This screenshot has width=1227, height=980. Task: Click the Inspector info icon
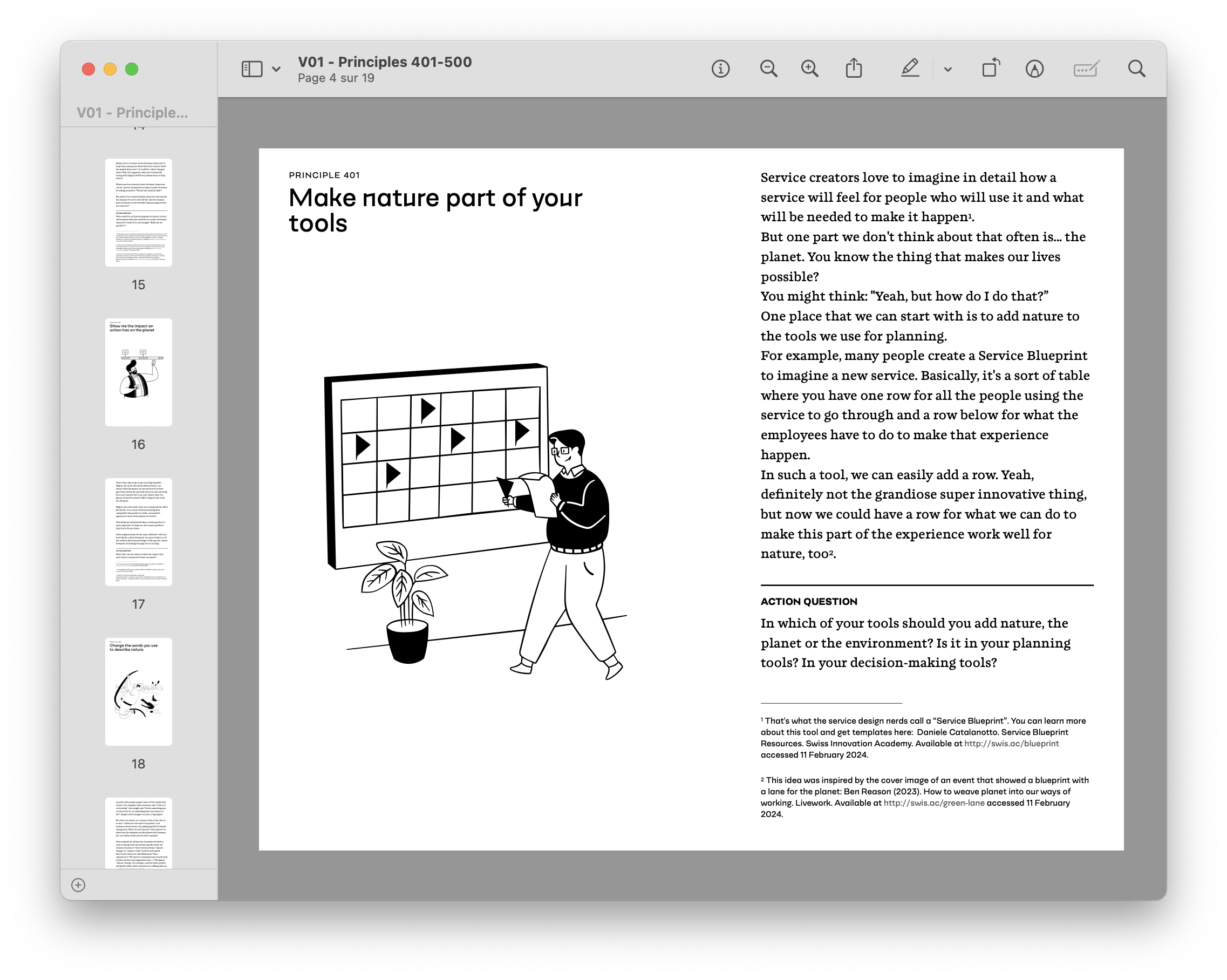(720, 69)
